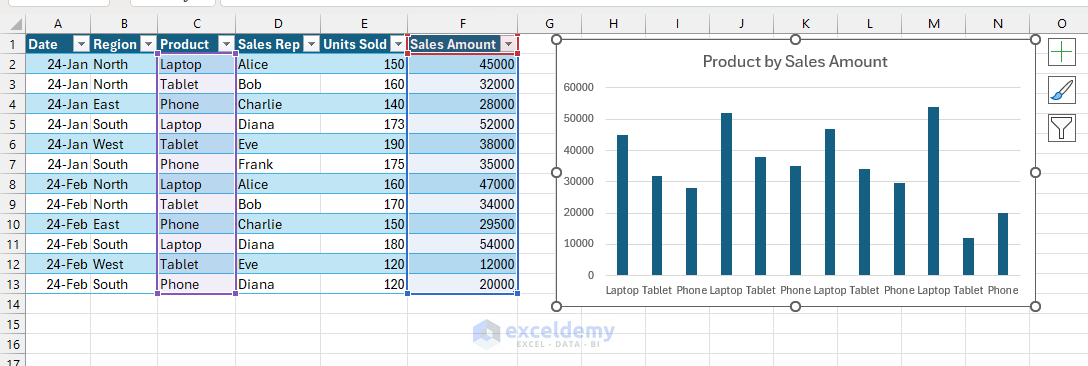
Task: Open Chart Filters funnel button
Action: [1062, 128]
